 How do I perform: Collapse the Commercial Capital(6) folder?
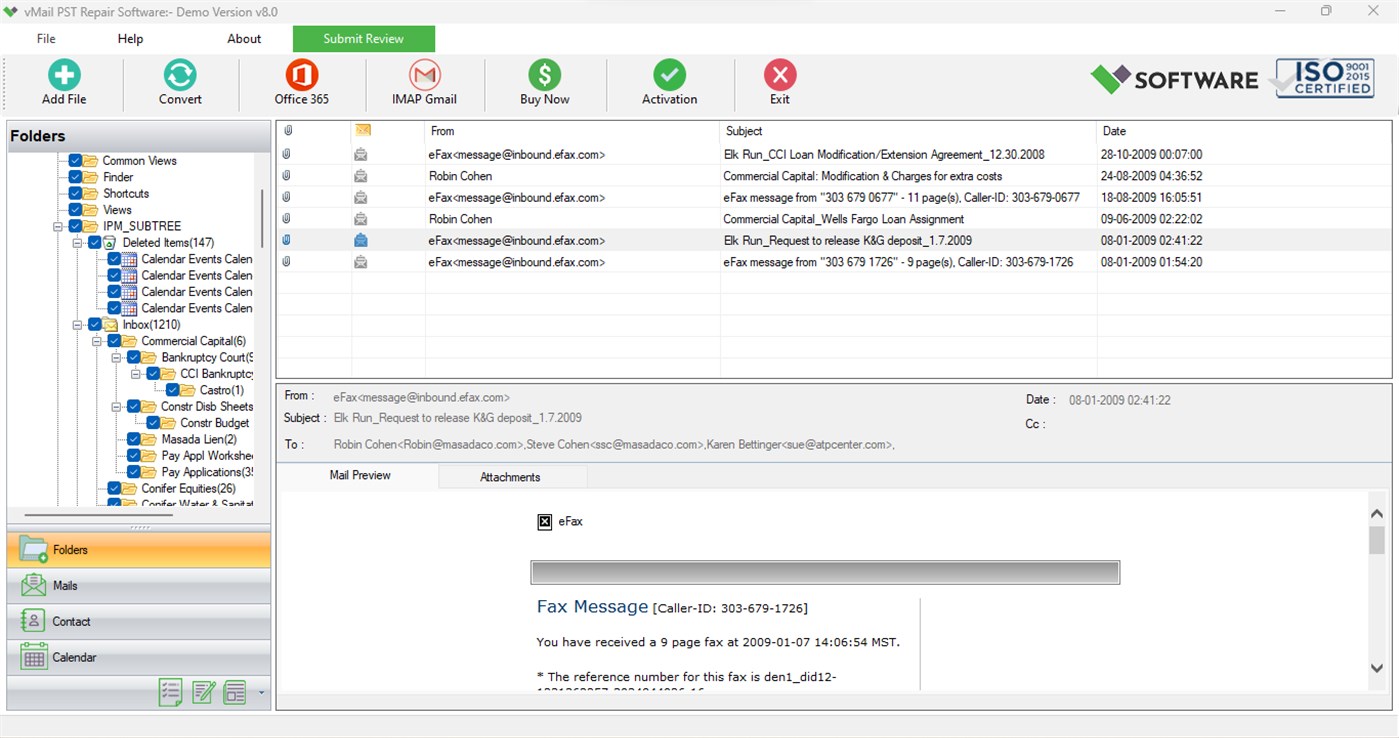(x=98, y=340)
